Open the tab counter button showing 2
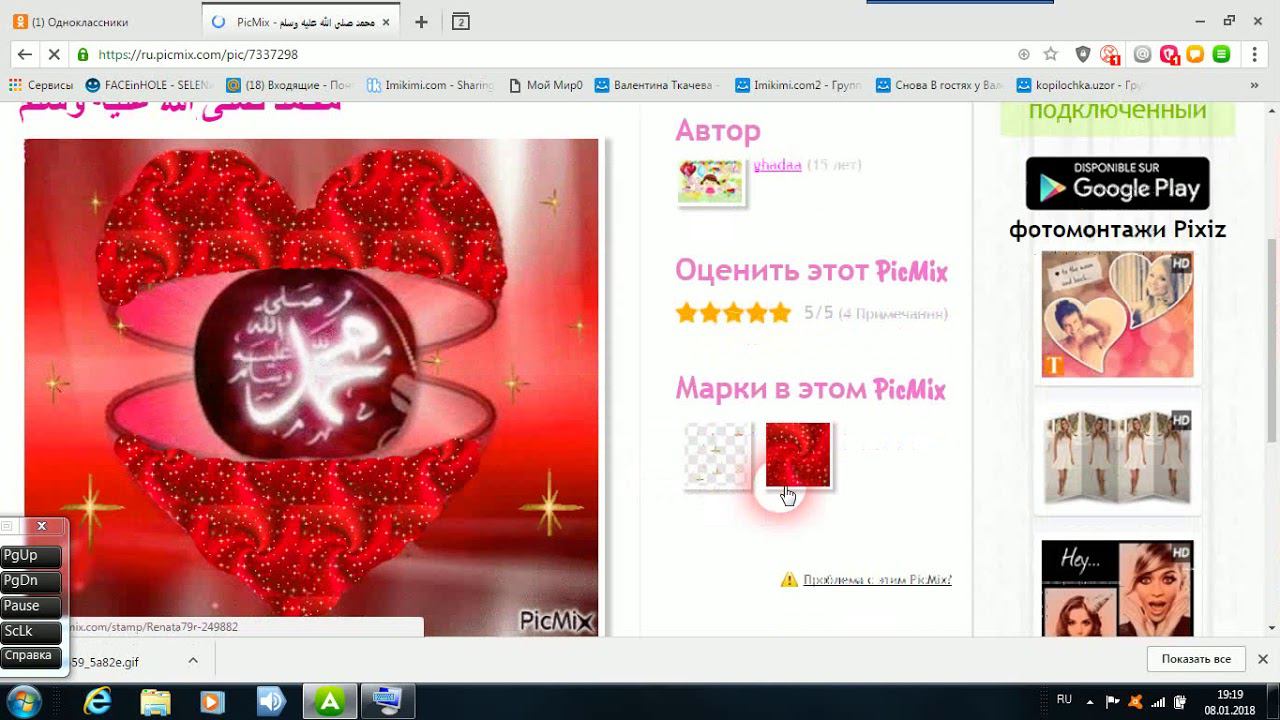 click(x=461, y=22)
